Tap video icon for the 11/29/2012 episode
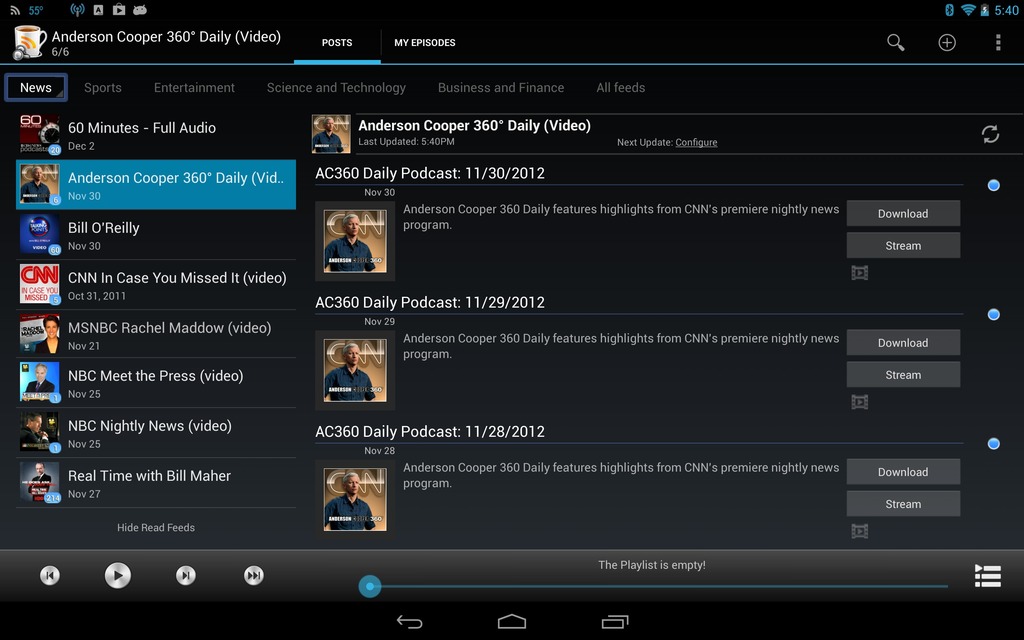This screenshot has height=640, width=1024. click(x=859, y=402)
